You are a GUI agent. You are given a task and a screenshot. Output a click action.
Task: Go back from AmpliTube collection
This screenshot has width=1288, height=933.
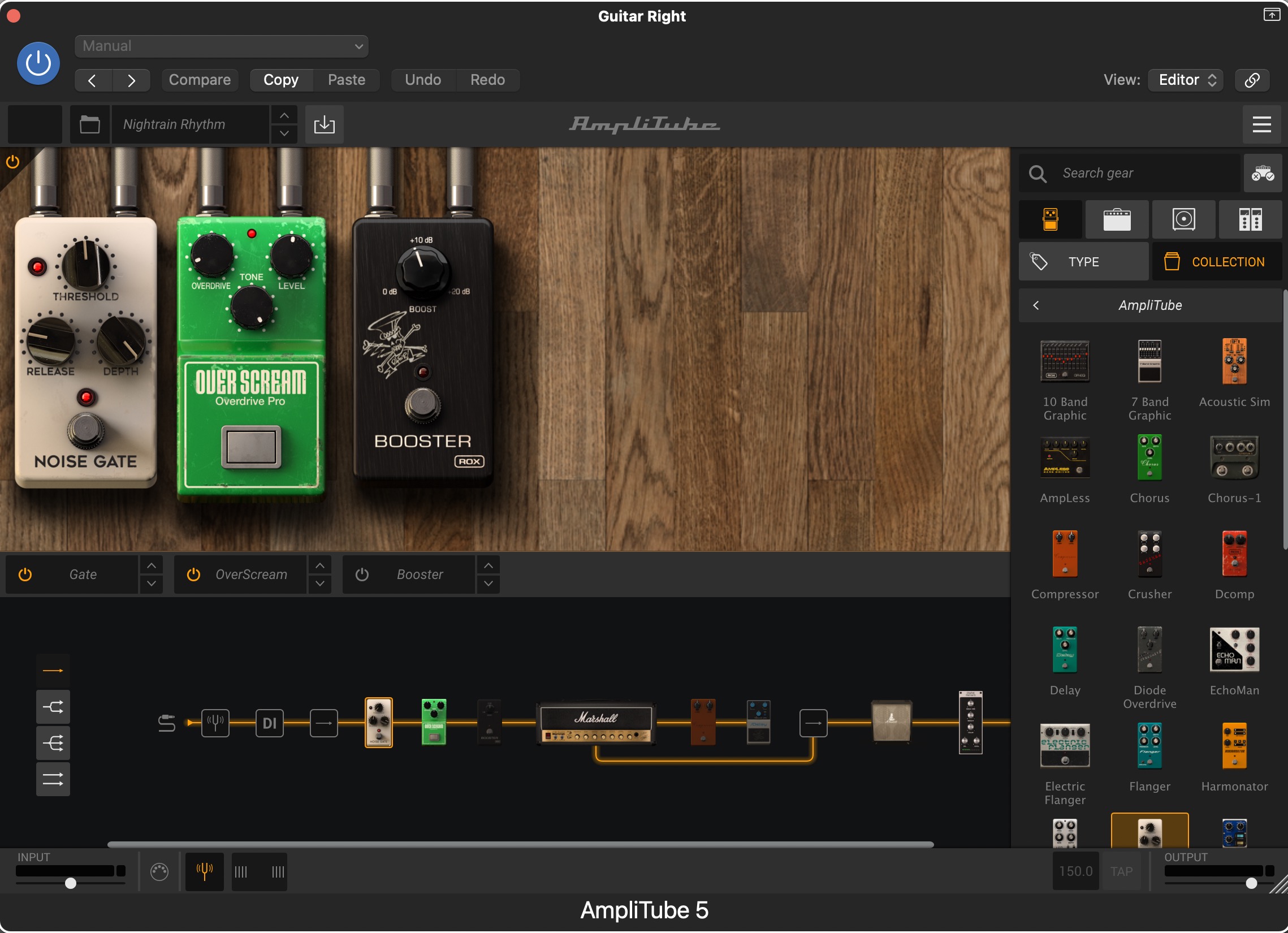pos(1036,305)
